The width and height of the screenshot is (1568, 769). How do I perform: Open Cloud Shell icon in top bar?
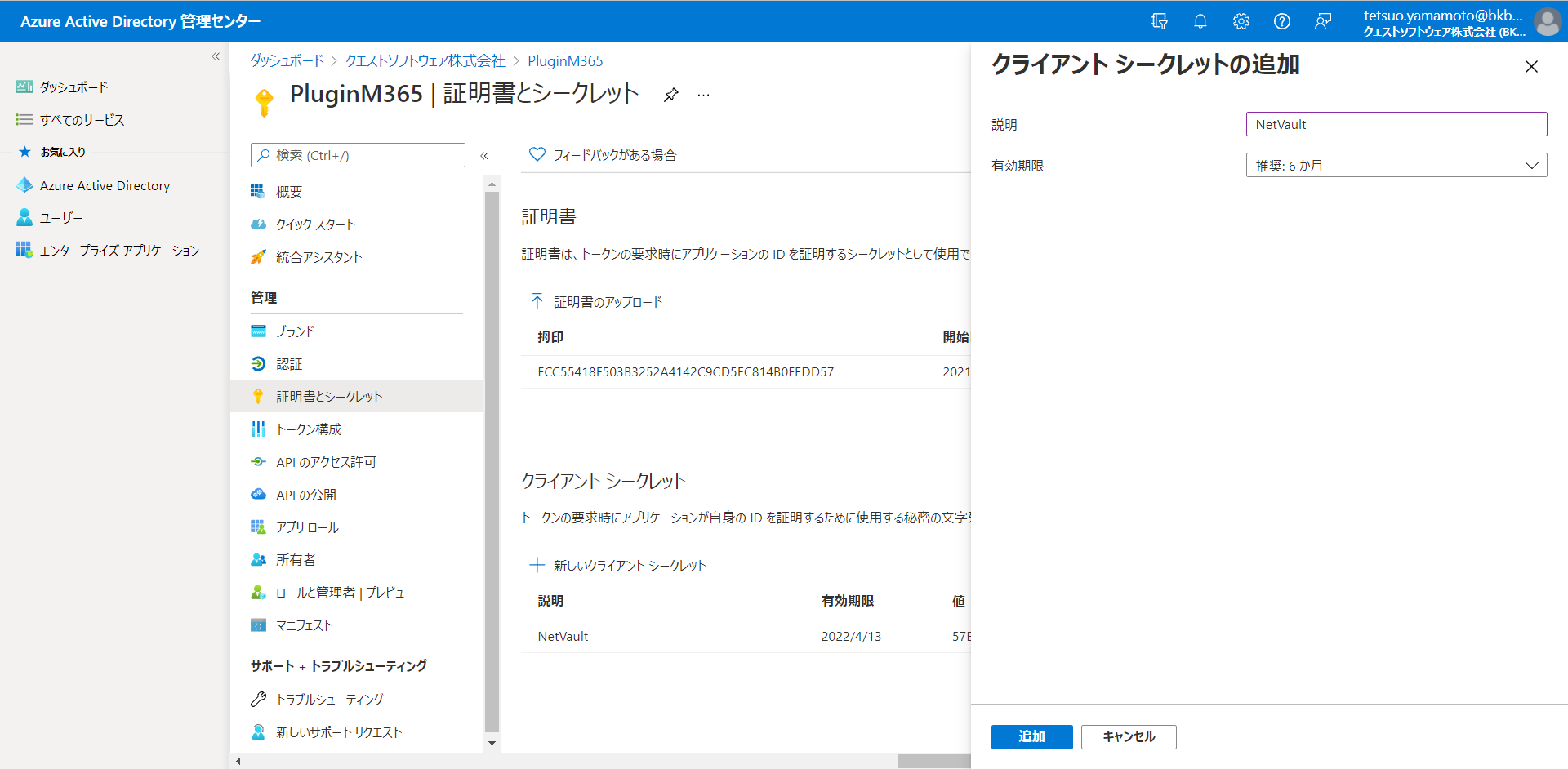pyautogui.click(x=1159, y=21)
